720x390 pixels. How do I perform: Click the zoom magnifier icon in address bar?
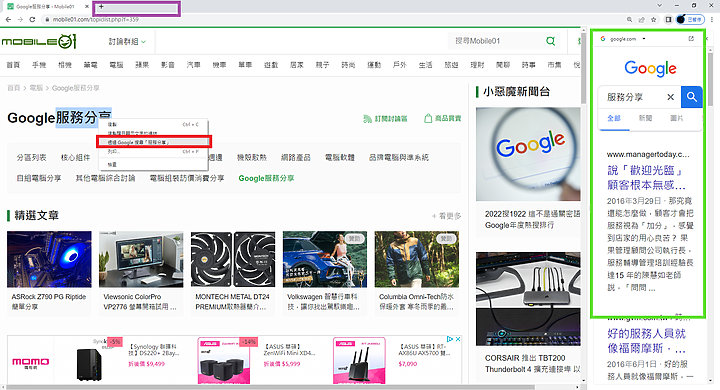point(630,19)
